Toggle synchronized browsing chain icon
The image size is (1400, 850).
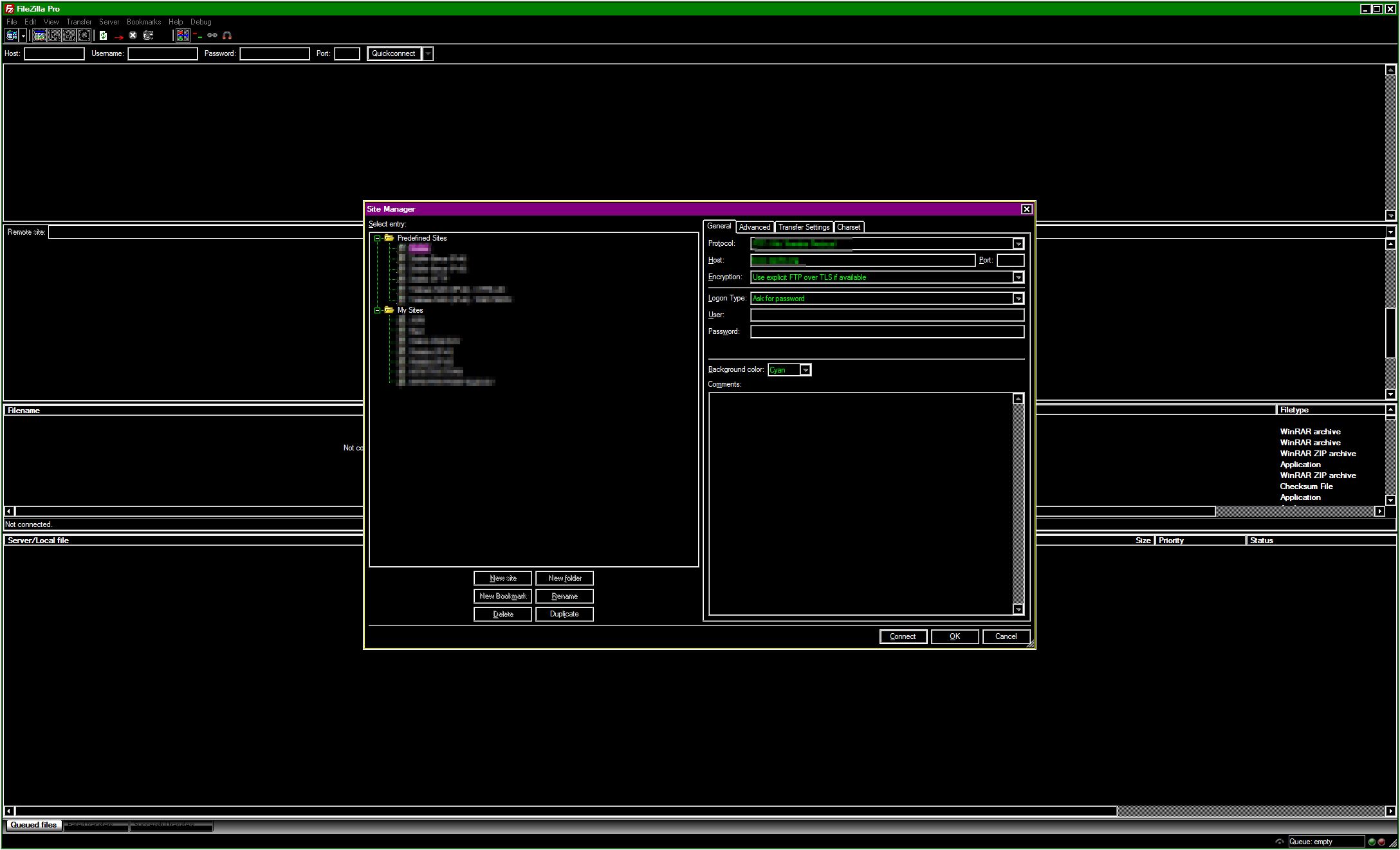click(x=212, y=35)
